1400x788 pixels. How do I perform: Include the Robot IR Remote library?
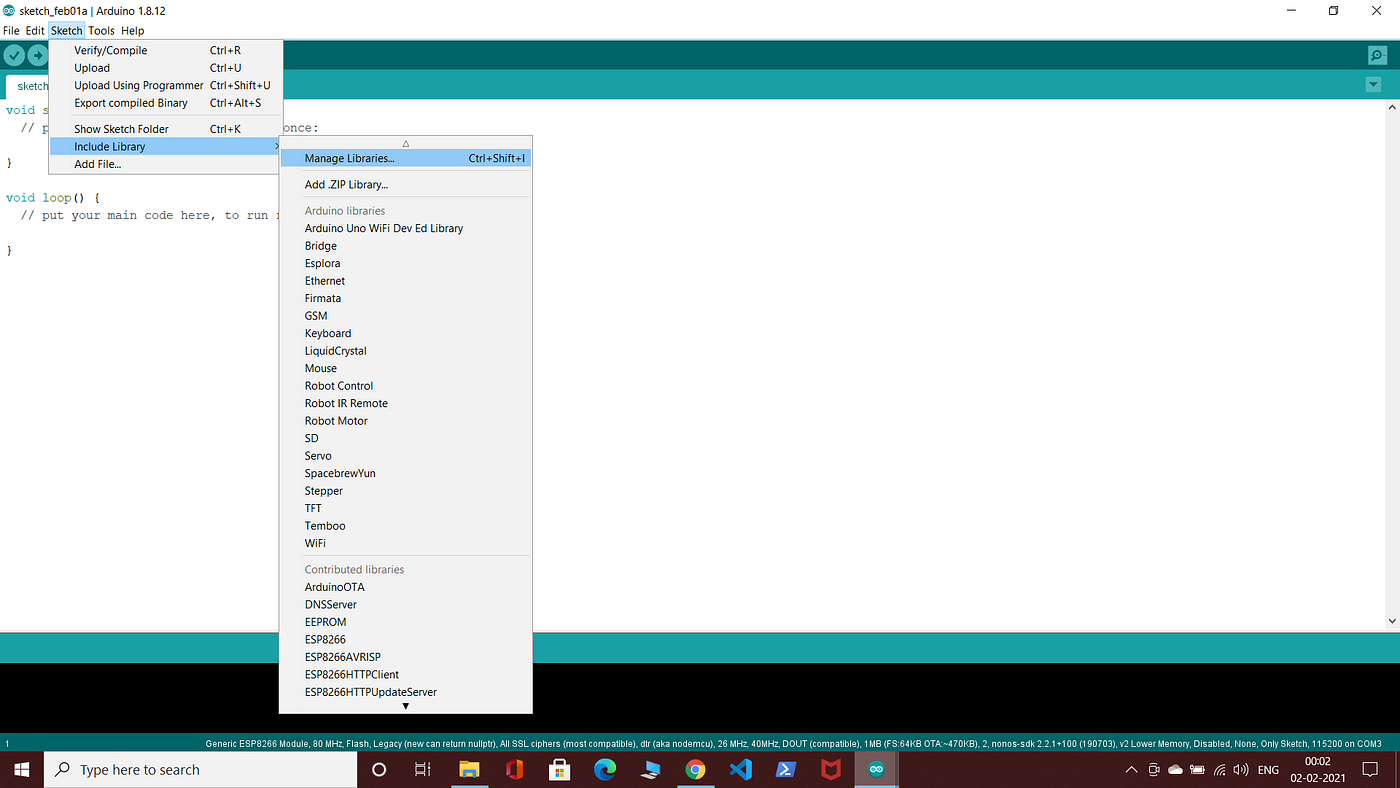click(x=405, y=403)
